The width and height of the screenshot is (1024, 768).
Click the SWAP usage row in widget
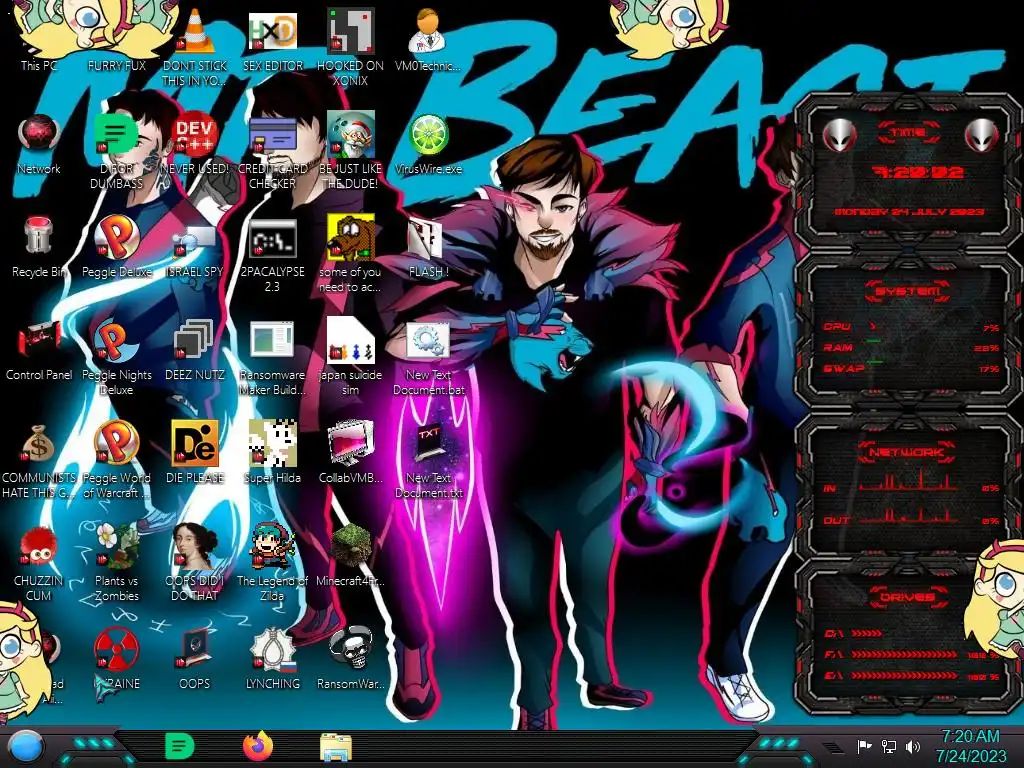[x=912, y=368]
